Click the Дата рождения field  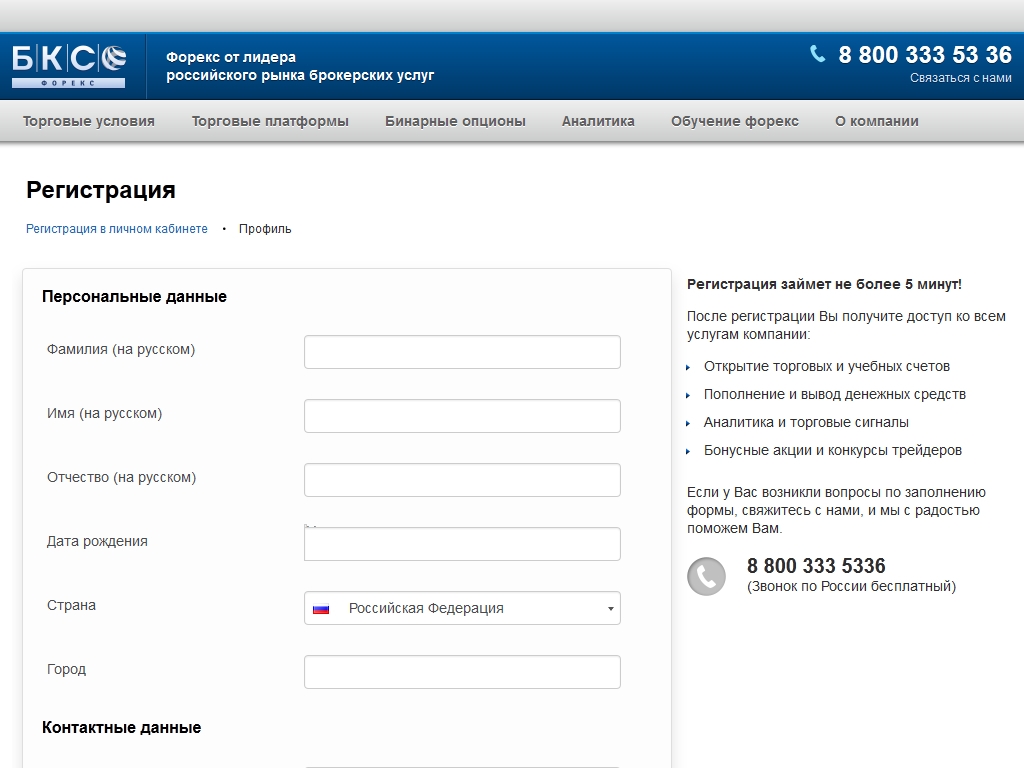pyautogui.click(x=462, y=544)
